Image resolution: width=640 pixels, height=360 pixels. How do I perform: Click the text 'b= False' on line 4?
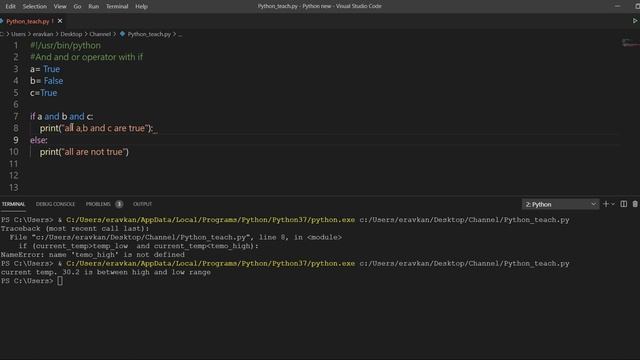tap(47, 81)
